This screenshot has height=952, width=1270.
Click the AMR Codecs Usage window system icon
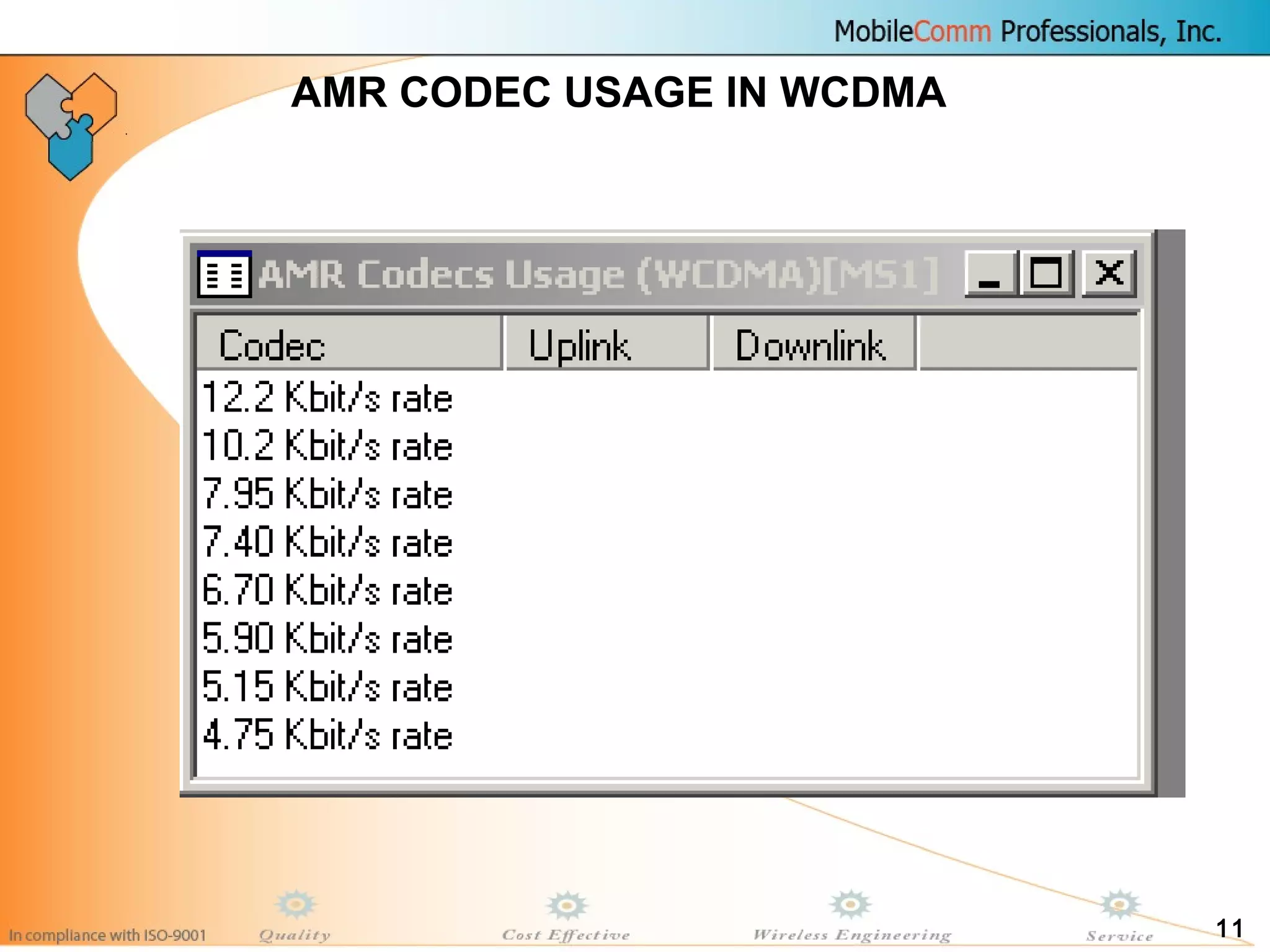coord(224,274)
